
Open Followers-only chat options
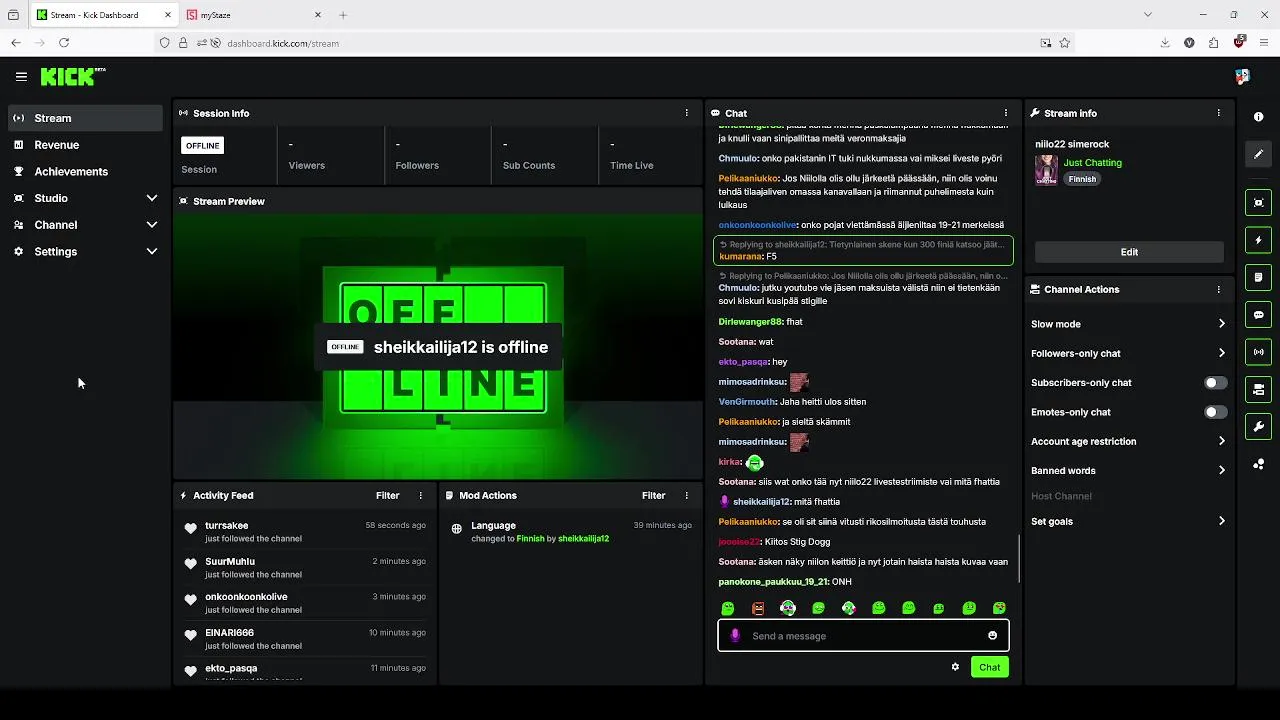[x=1129, y=353]
